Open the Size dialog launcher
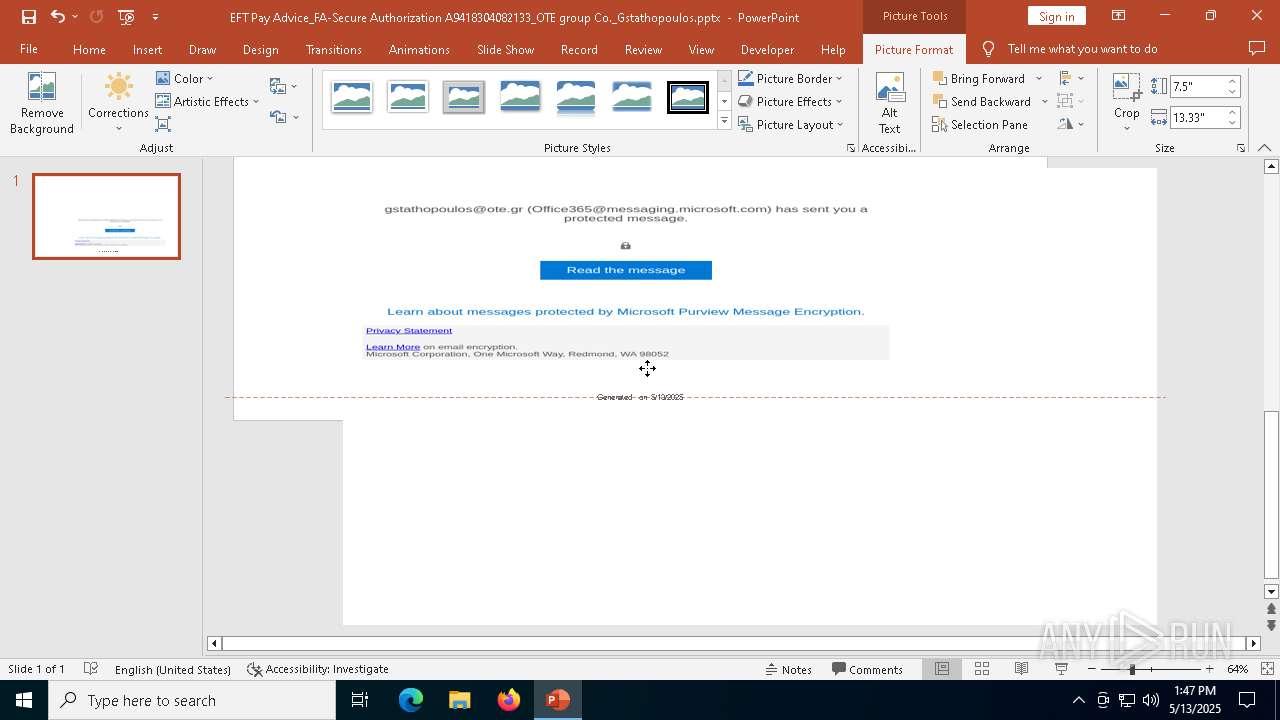Image resolution: width=1280 pixels, height=720 pixels. coord(1241,148)
